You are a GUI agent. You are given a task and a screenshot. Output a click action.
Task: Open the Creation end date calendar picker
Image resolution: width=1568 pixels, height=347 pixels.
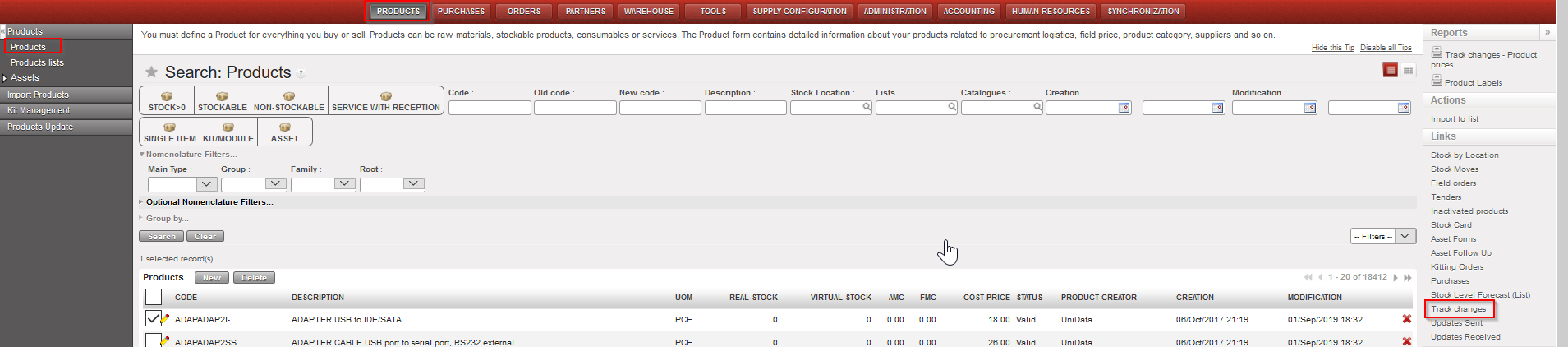coord(1218,108)
